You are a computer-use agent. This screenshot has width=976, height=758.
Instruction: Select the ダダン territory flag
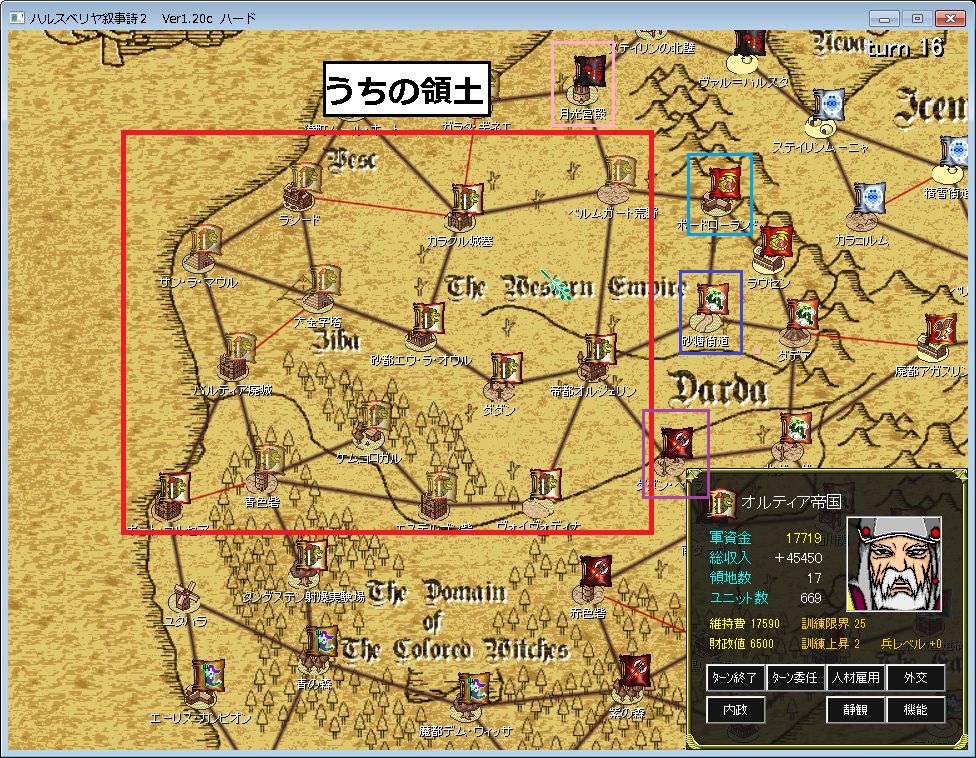point(506,369)
